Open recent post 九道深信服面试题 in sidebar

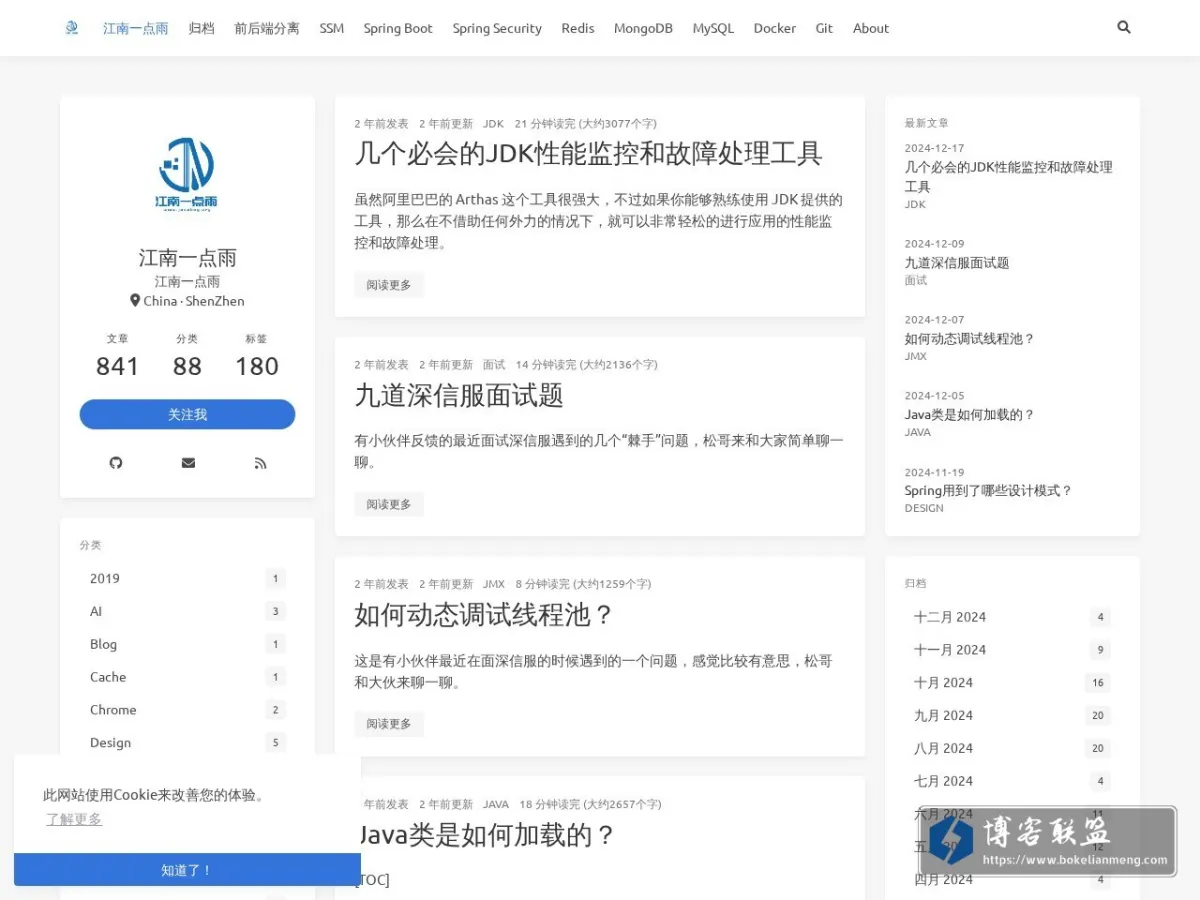coord(957,263)
